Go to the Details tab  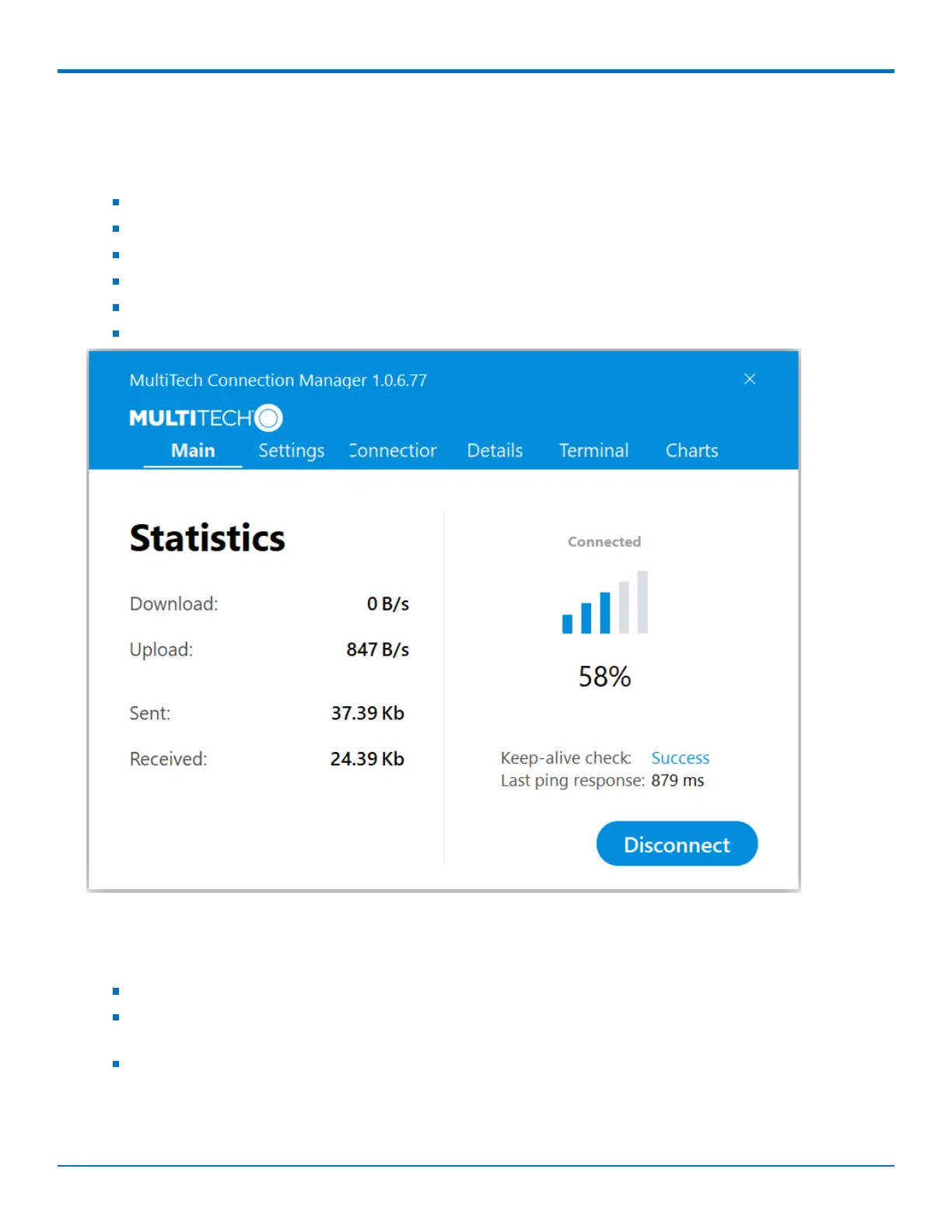tap(495, 450)
